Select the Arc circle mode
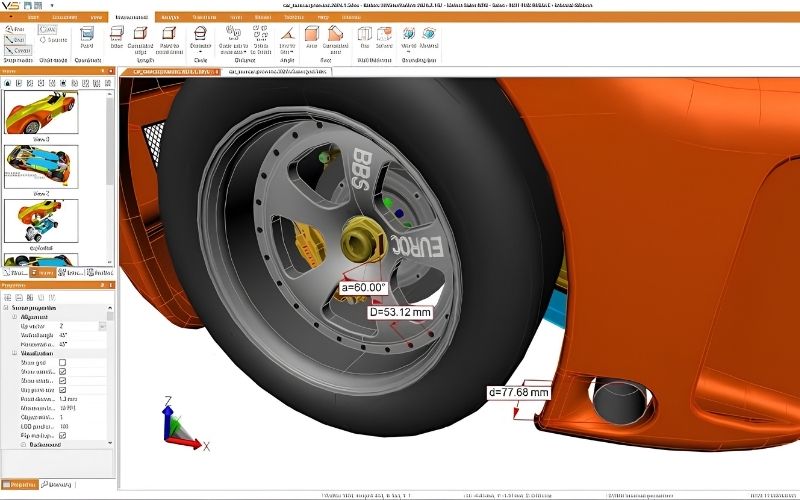 click(x=48, y=30)
